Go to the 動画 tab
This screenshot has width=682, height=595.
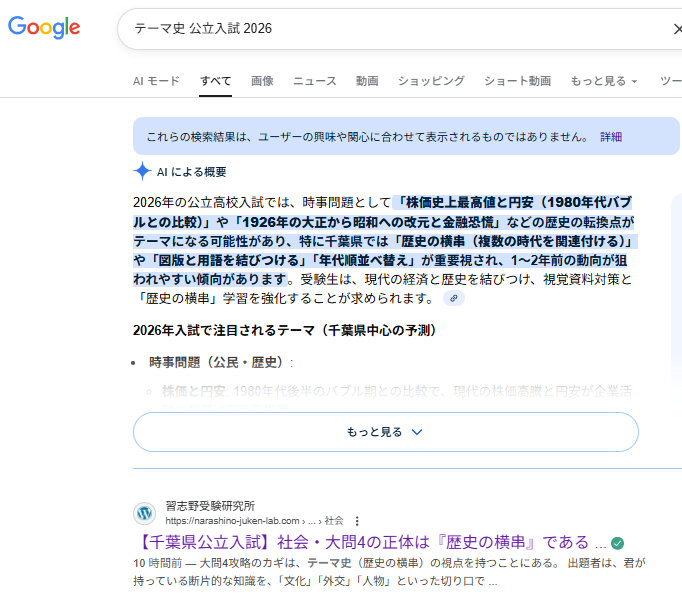(367, 81)
